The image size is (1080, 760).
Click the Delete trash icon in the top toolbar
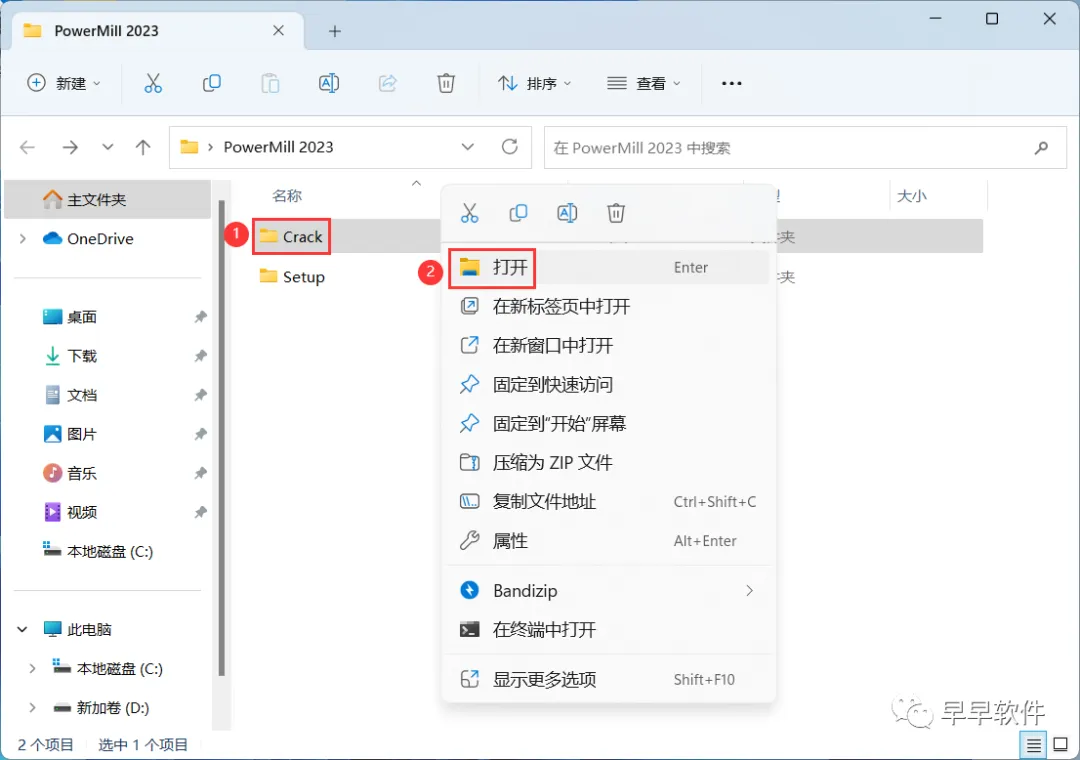[x=446, y=83]
